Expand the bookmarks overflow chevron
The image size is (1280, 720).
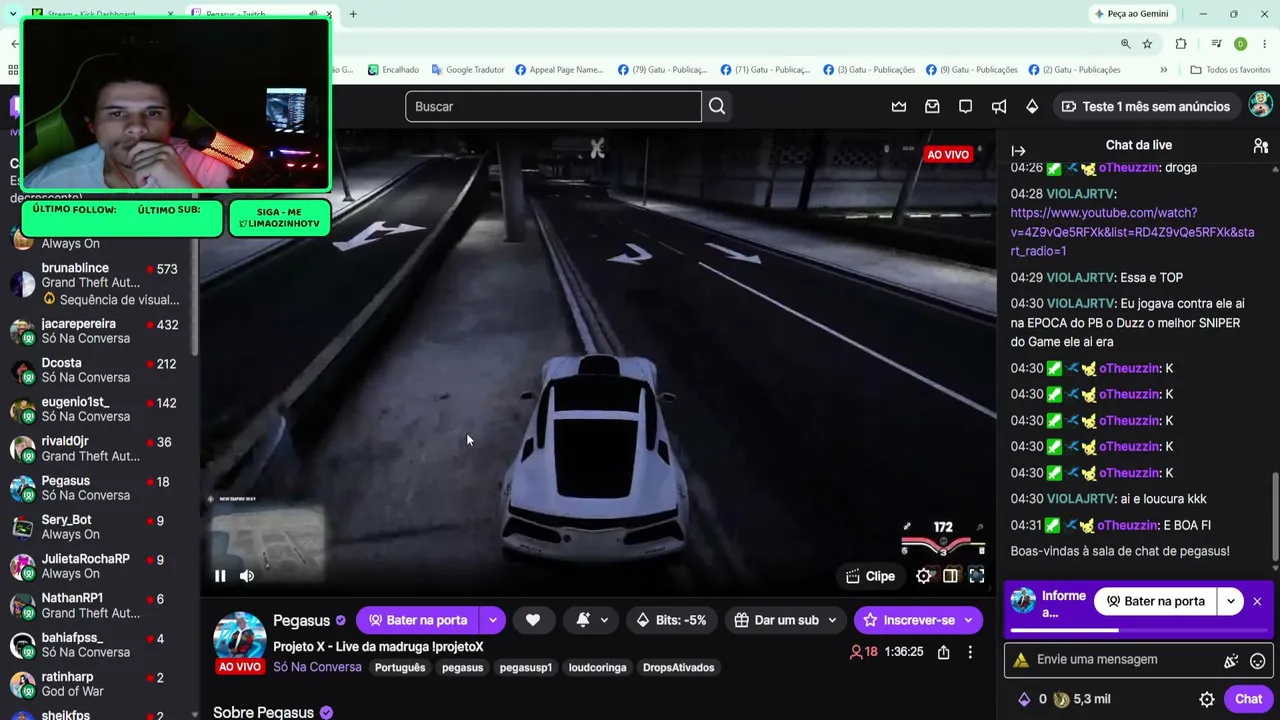(x=1163, y=70)
